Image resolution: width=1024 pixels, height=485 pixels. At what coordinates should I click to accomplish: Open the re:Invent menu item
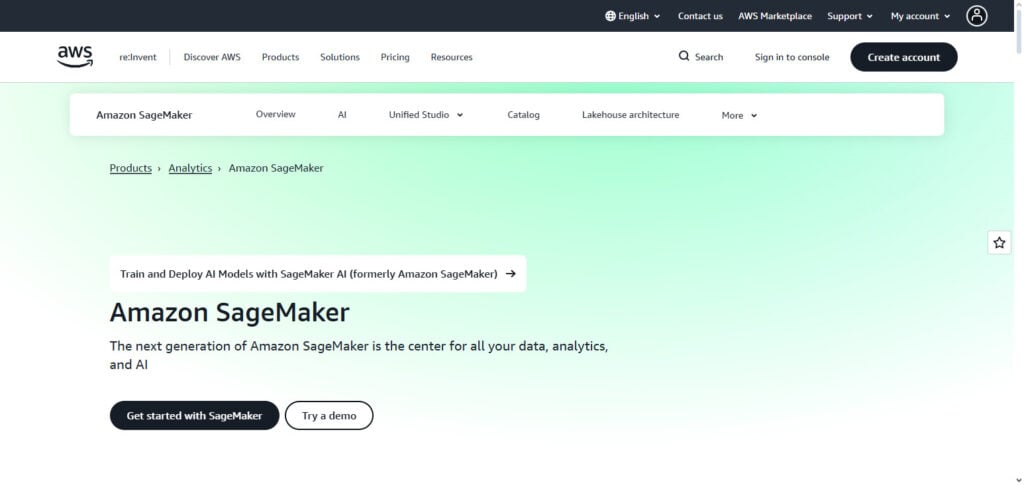click(x=138, y=57)
